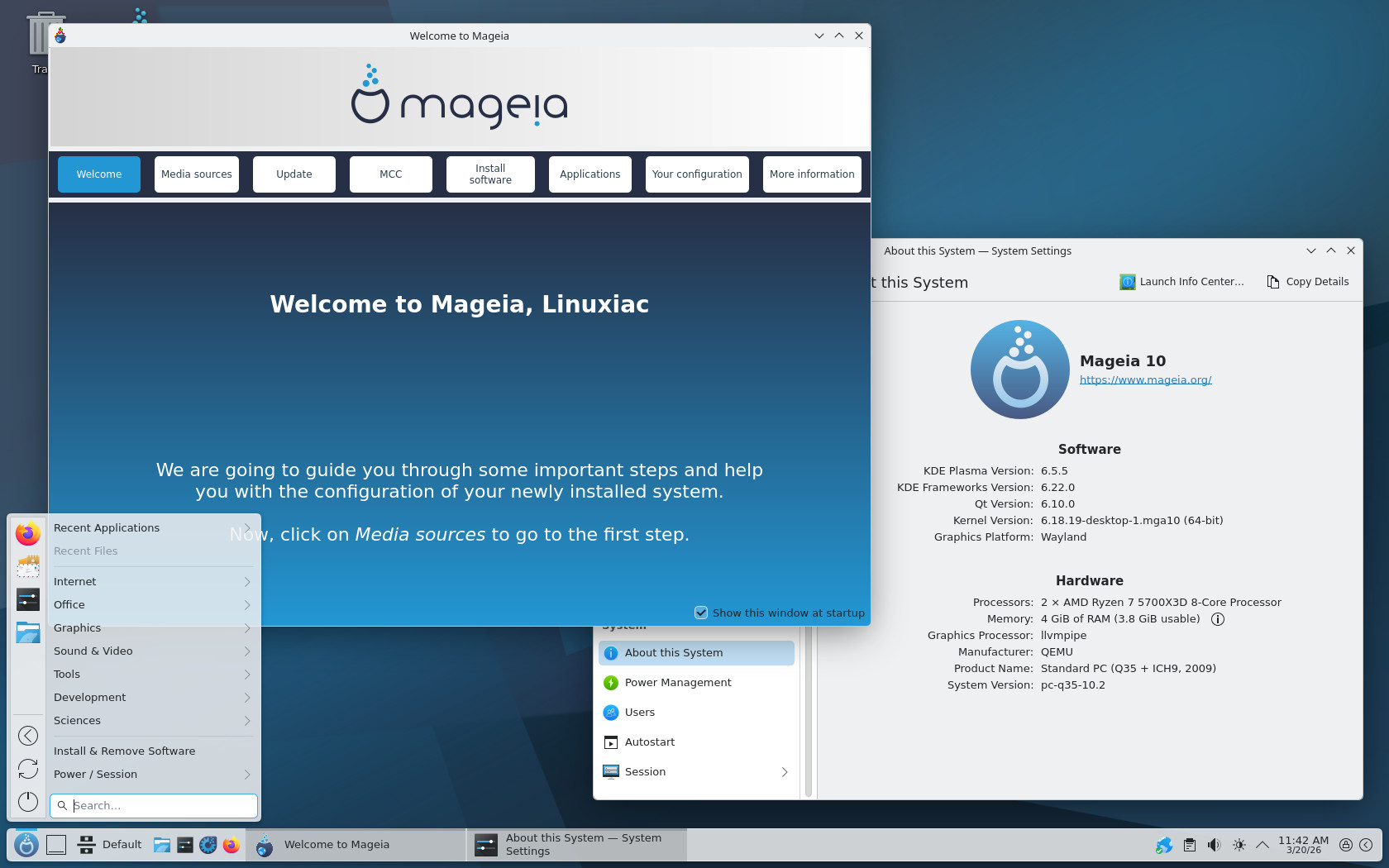Image resolution: width=1389 pixels, height=868 pixels.
Task: Open the mageia.org website link
Action: 1145,380
